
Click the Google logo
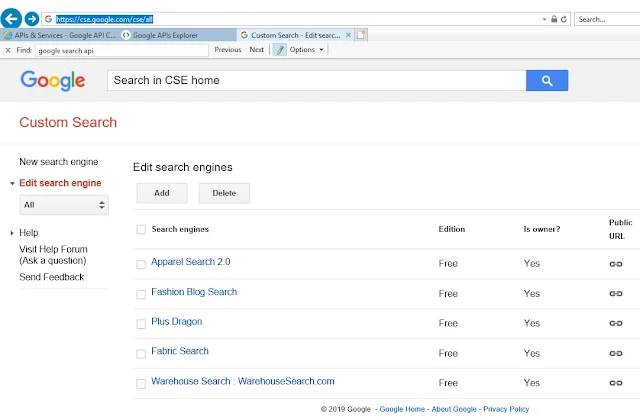pos(53,80)
